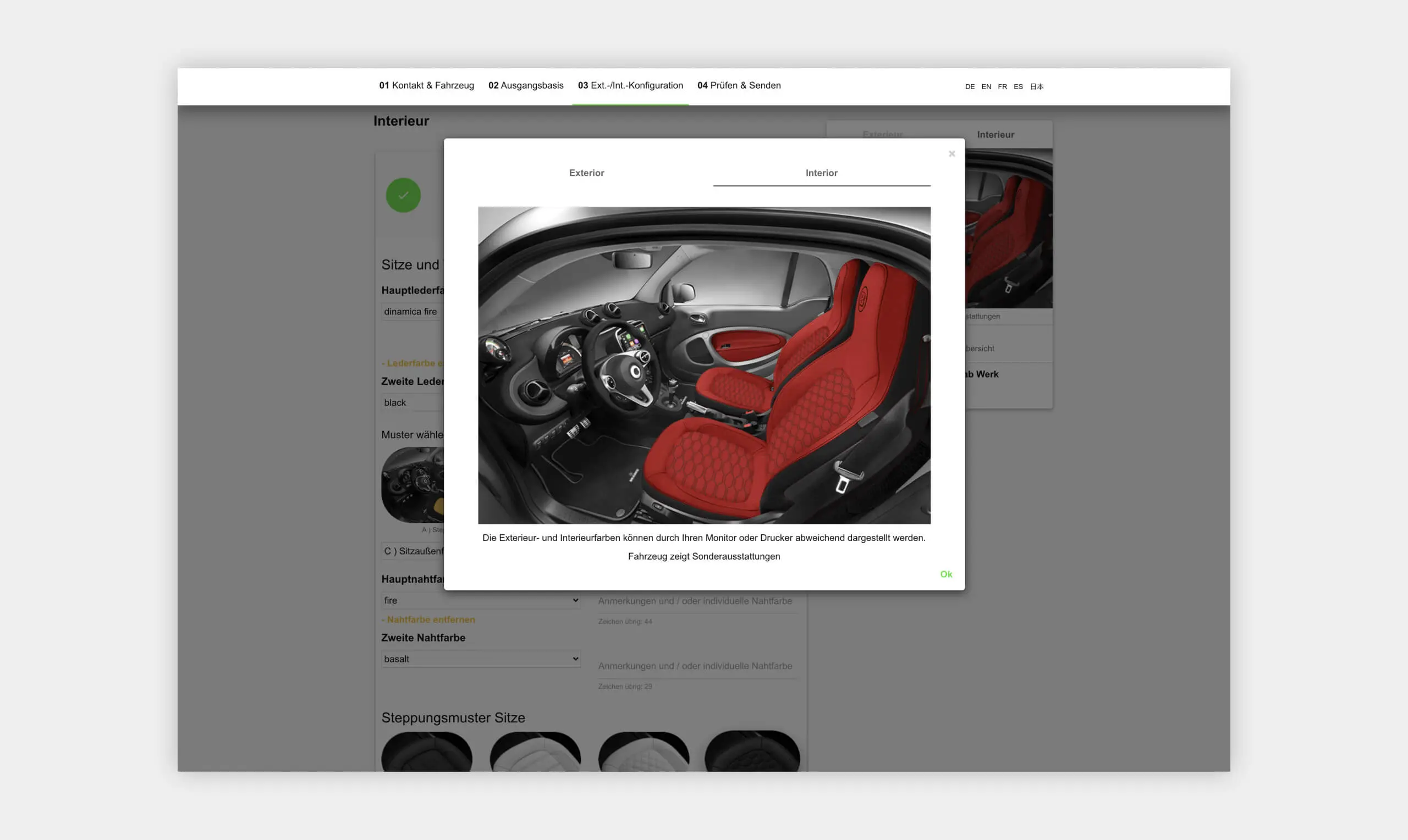Screen dimensions: 1408x840
Task: Switch language to EN
Action: (986, 87)
